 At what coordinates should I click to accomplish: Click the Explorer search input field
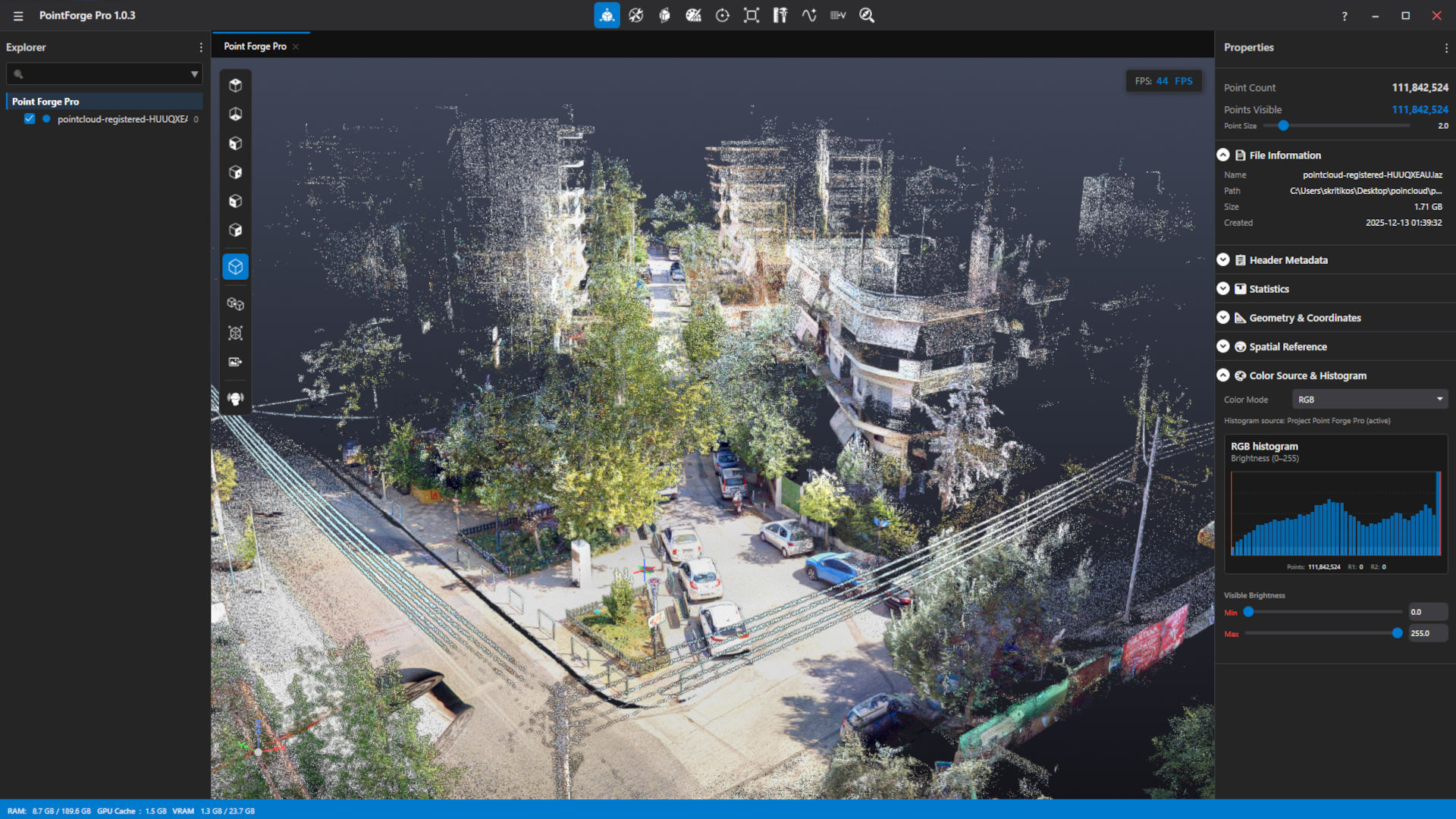[105, 74]
